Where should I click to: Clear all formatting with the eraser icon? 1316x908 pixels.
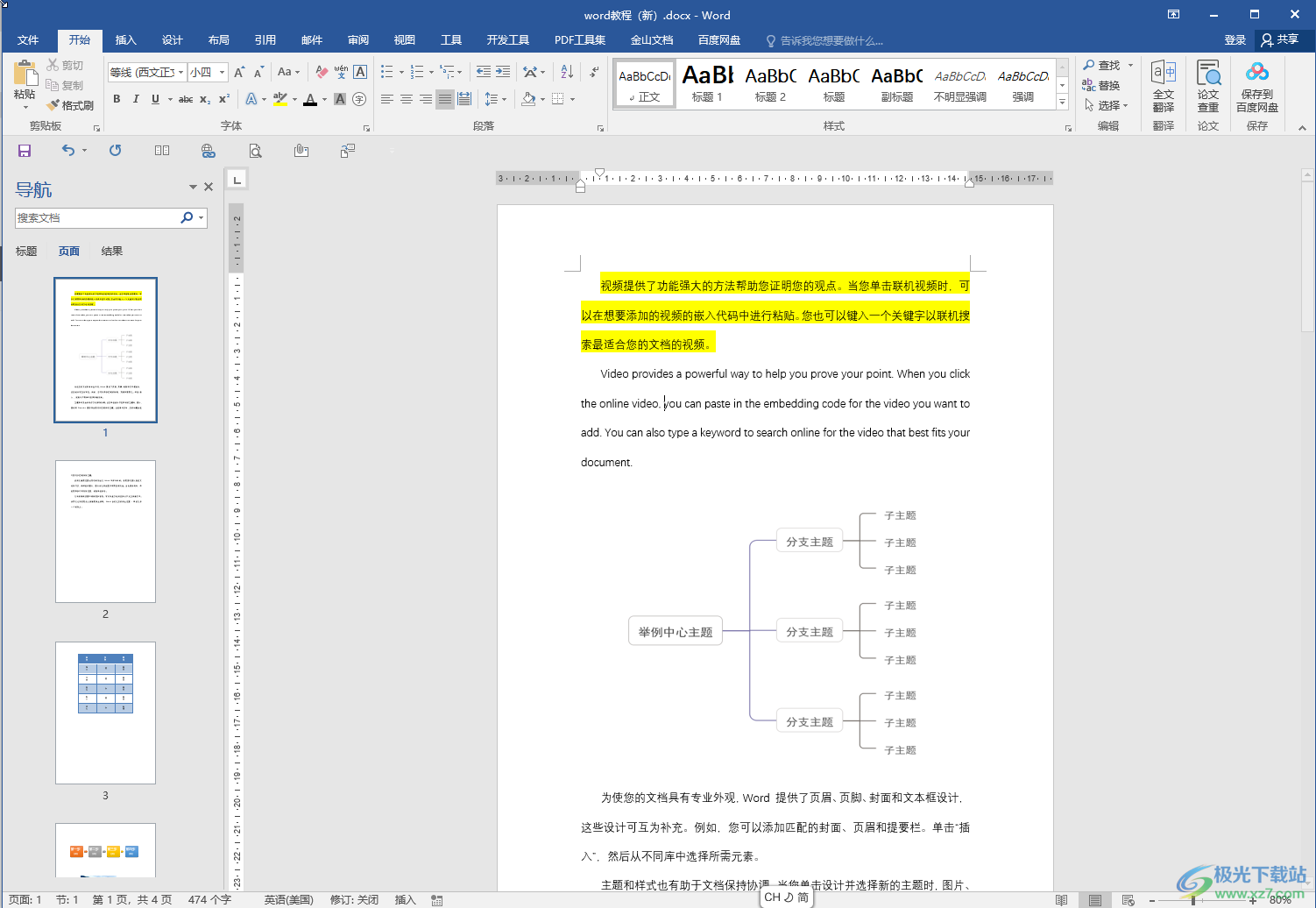point(322,72)
